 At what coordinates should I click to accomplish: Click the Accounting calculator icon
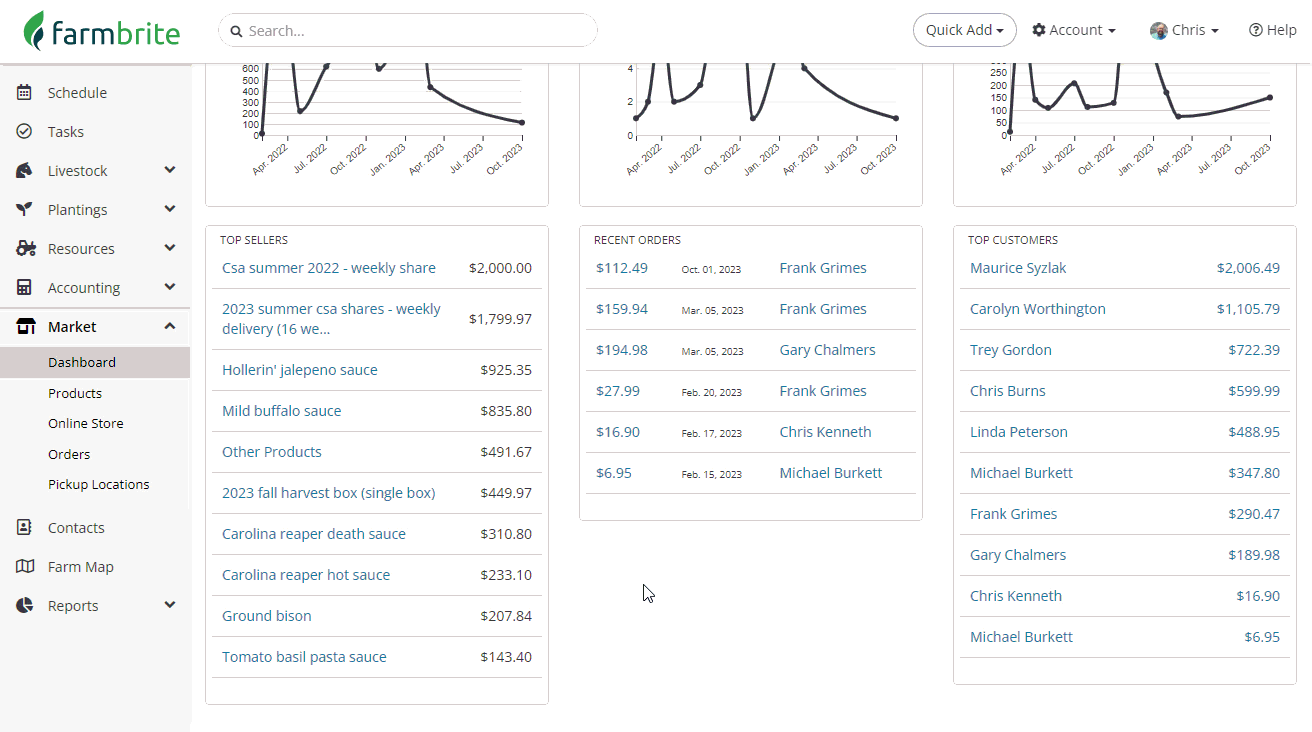(x=25, y=288)
